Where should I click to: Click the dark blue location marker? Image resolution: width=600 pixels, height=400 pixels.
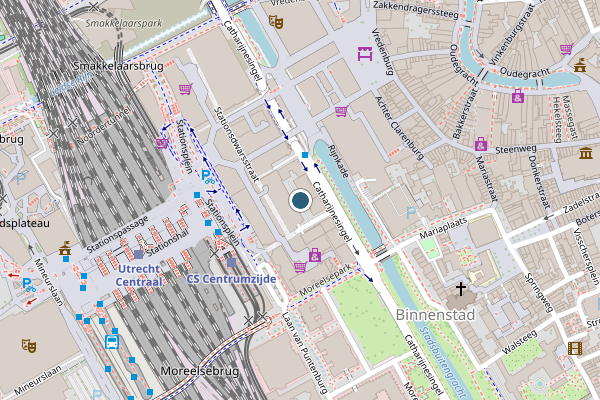[300, 200]
